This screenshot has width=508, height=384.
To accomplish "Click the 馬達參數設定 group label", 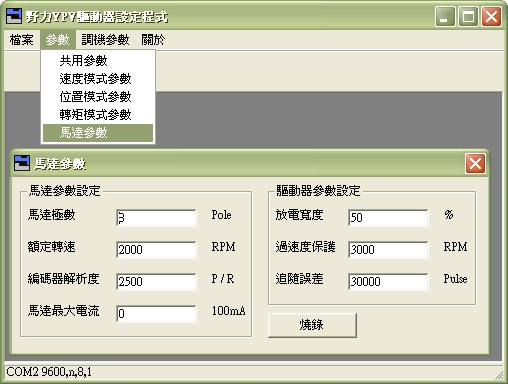I will click(x=65, y=191).
